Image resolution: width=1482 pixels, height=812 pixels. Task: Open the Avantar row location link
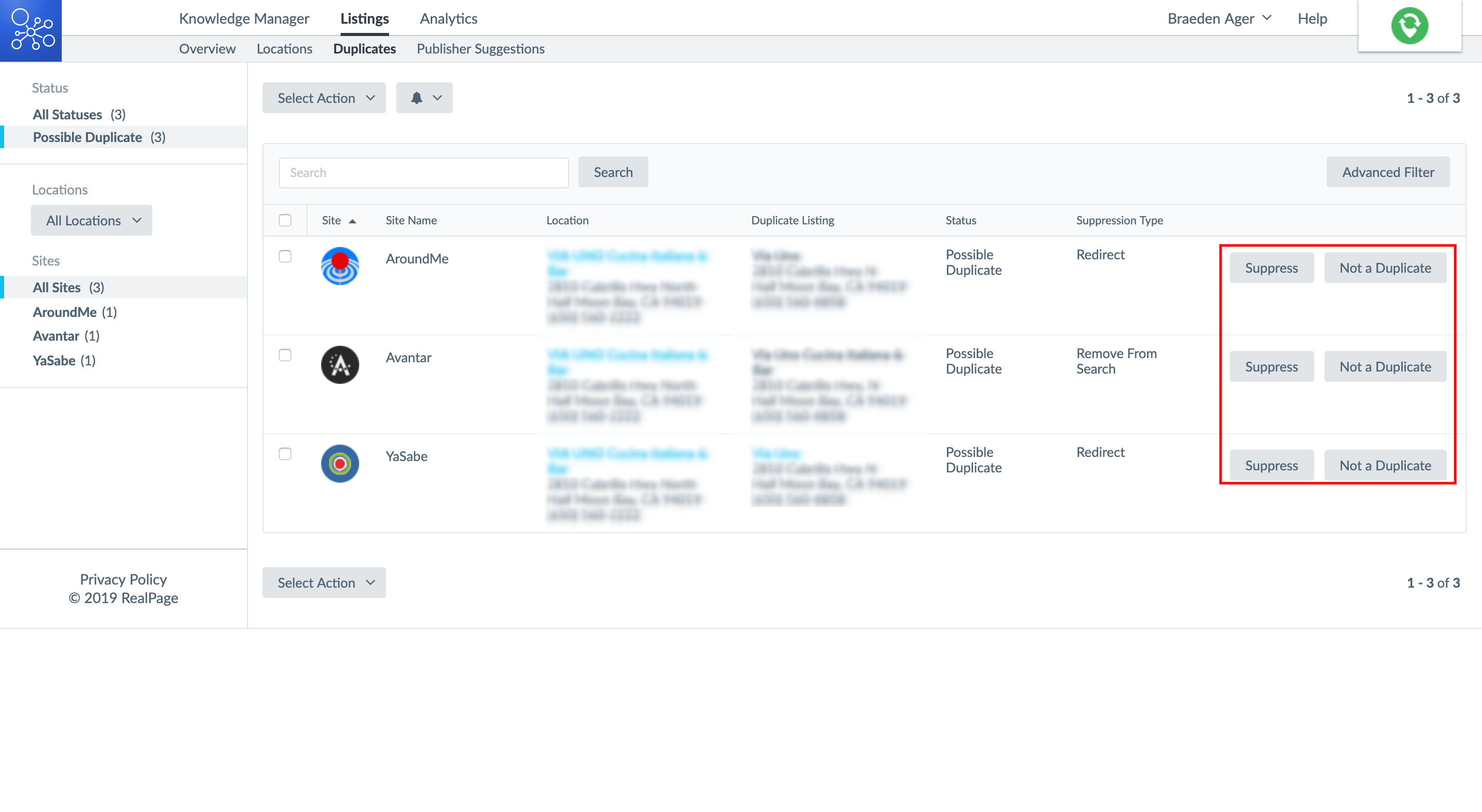[627, 362]
